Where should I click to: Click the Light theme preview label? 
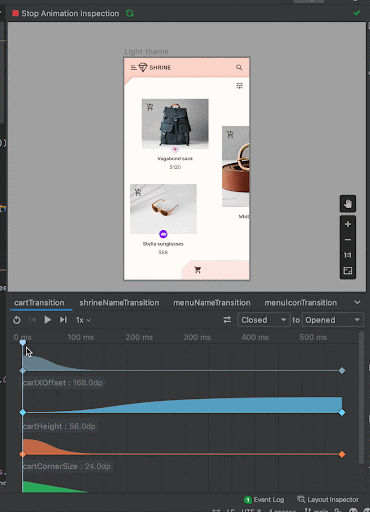click(x=146, y=52)
